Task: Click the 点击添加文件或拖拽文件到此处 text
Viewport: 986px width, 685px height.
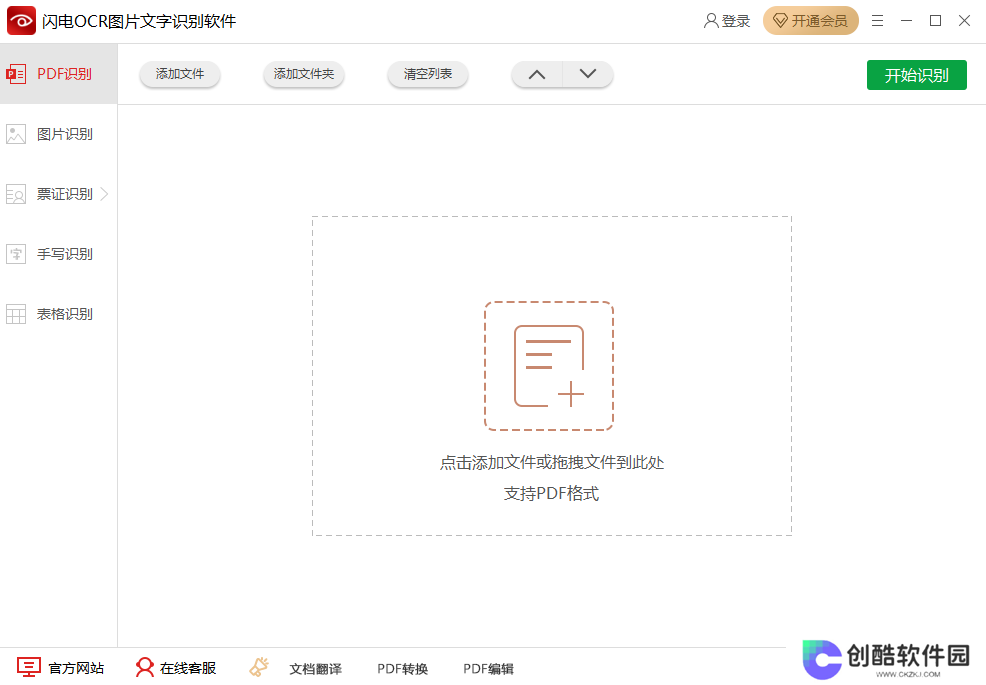Action: [551, 463]
